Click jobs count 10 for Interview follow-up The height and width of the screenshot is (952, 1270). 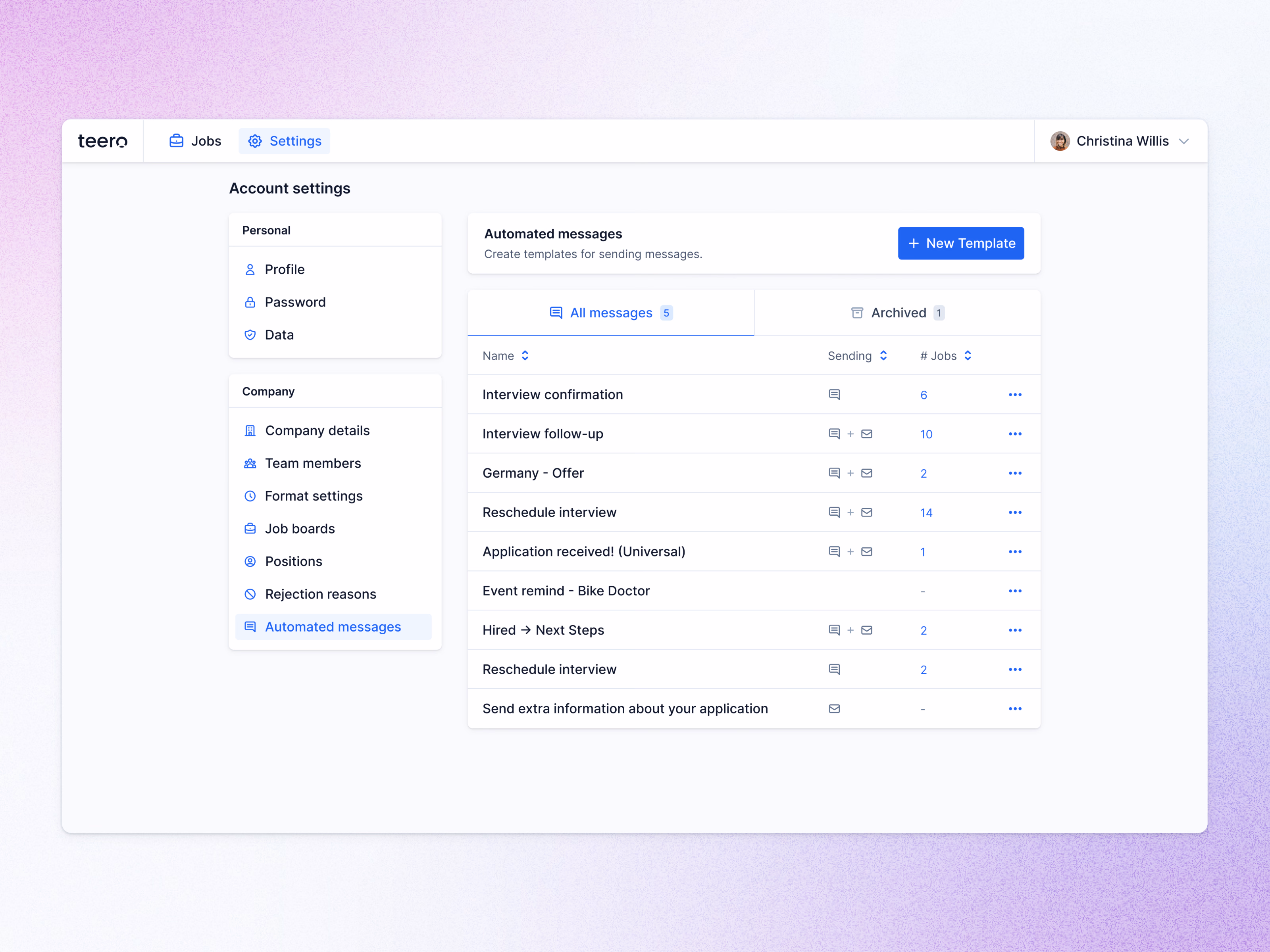tap(926, 434)
